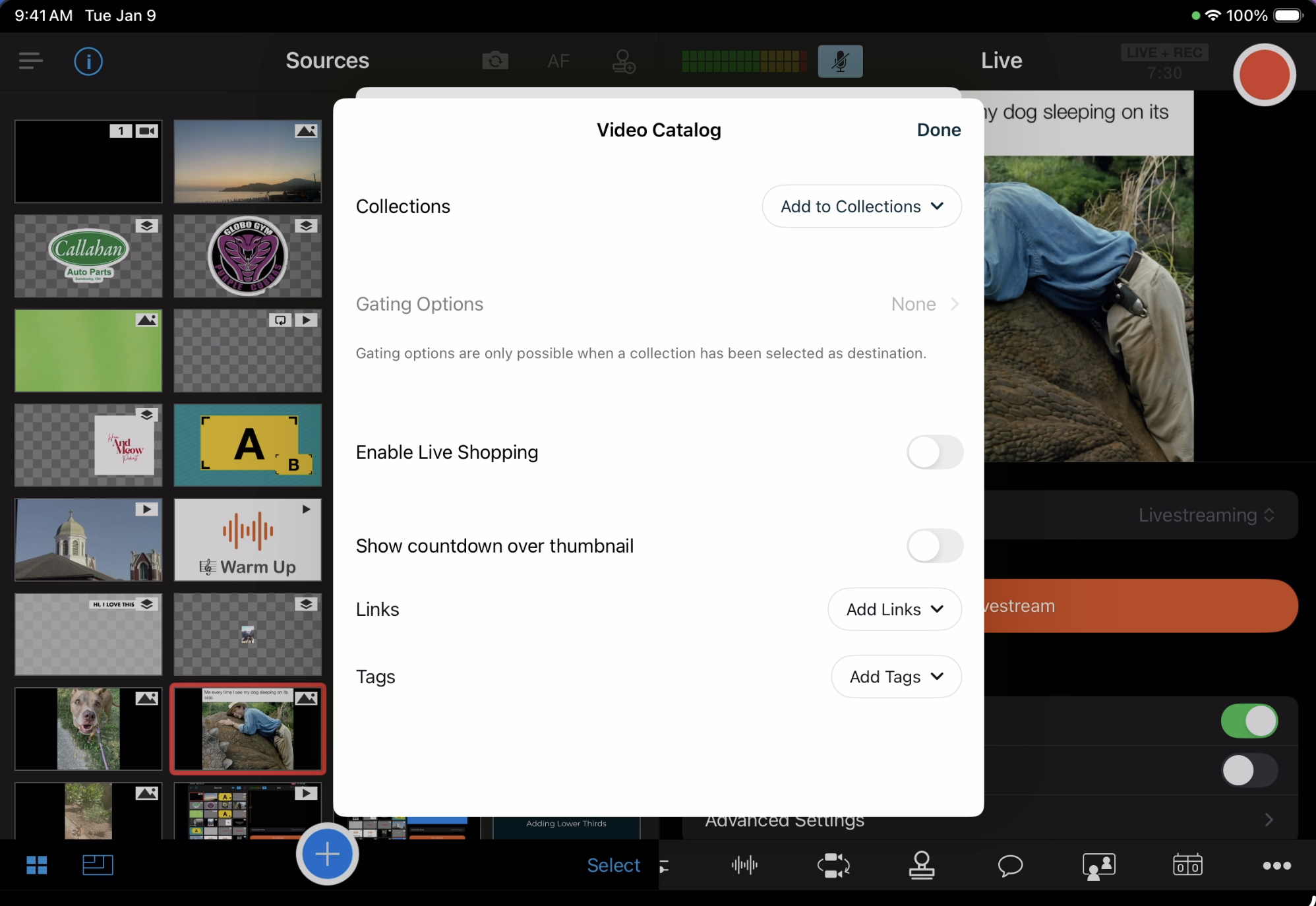
Task: Switch to grid view of sources
Action: [x=37, y=865]
